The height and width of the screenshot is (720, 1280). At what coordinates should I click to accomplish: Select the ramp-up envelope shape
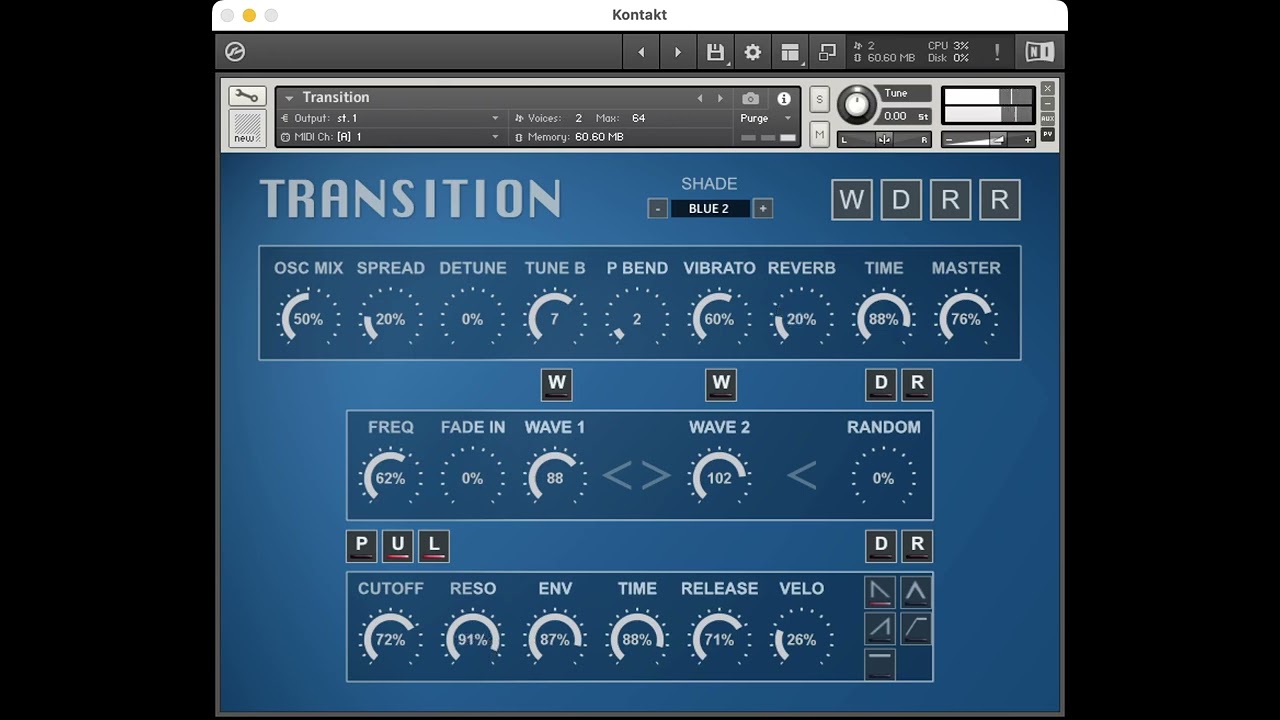point(880,628)
